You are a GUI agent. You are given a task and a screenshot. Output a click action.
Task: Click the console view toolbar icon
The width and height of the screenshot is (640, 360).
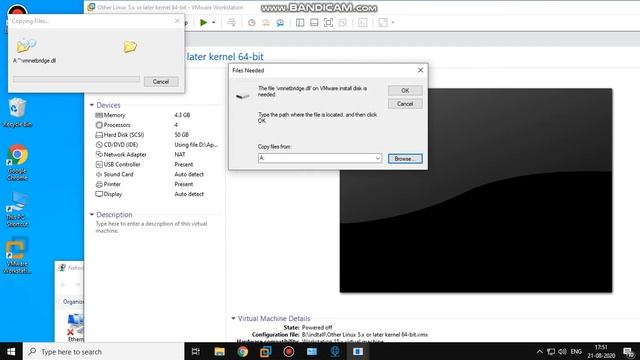click(x=362, y=22)
